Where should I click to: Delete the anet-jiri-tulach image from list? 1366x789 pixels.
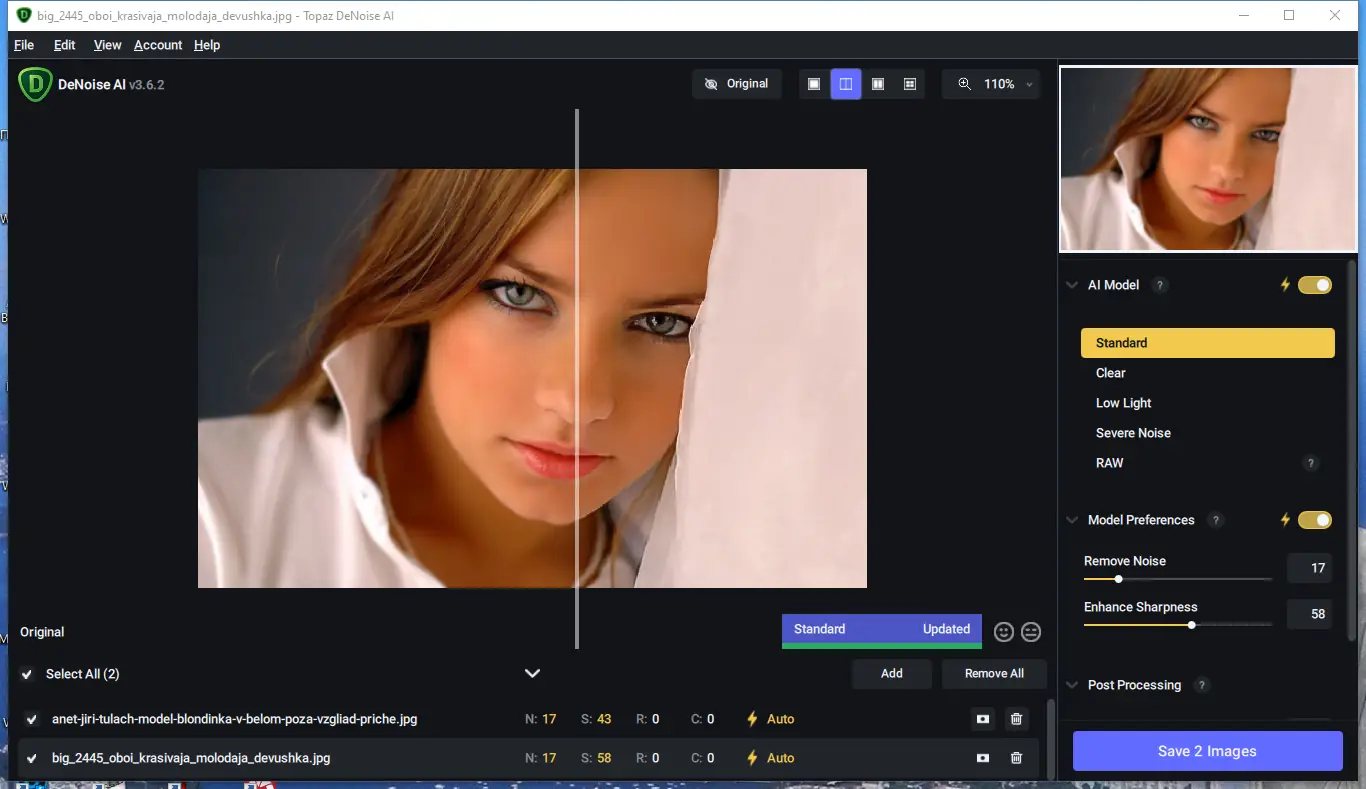[1016, 719]
